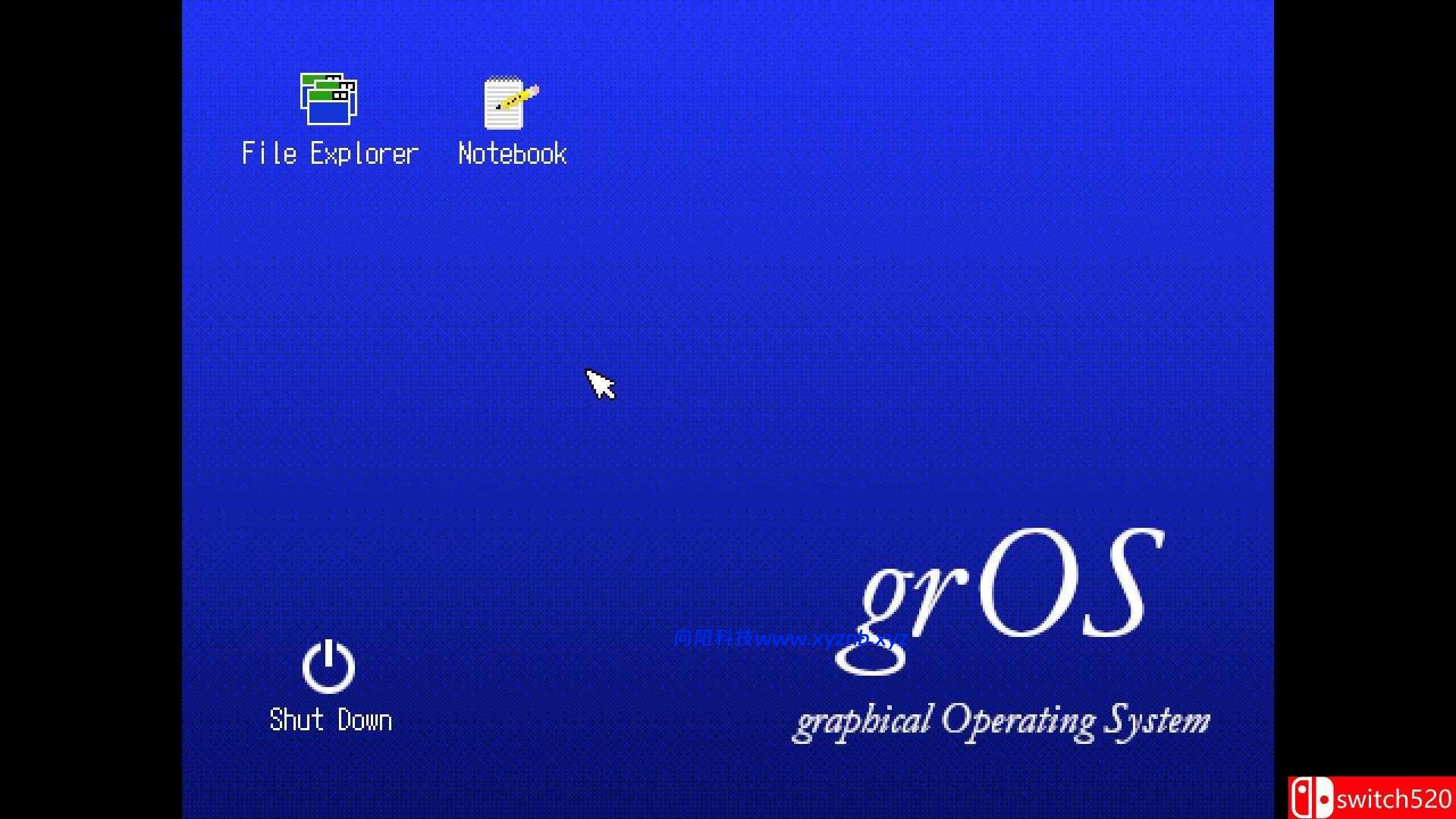This screenshot has width=1456, height=819.
Task: Click the white mouse pointer arrow graphic
Action: (600, 384)
